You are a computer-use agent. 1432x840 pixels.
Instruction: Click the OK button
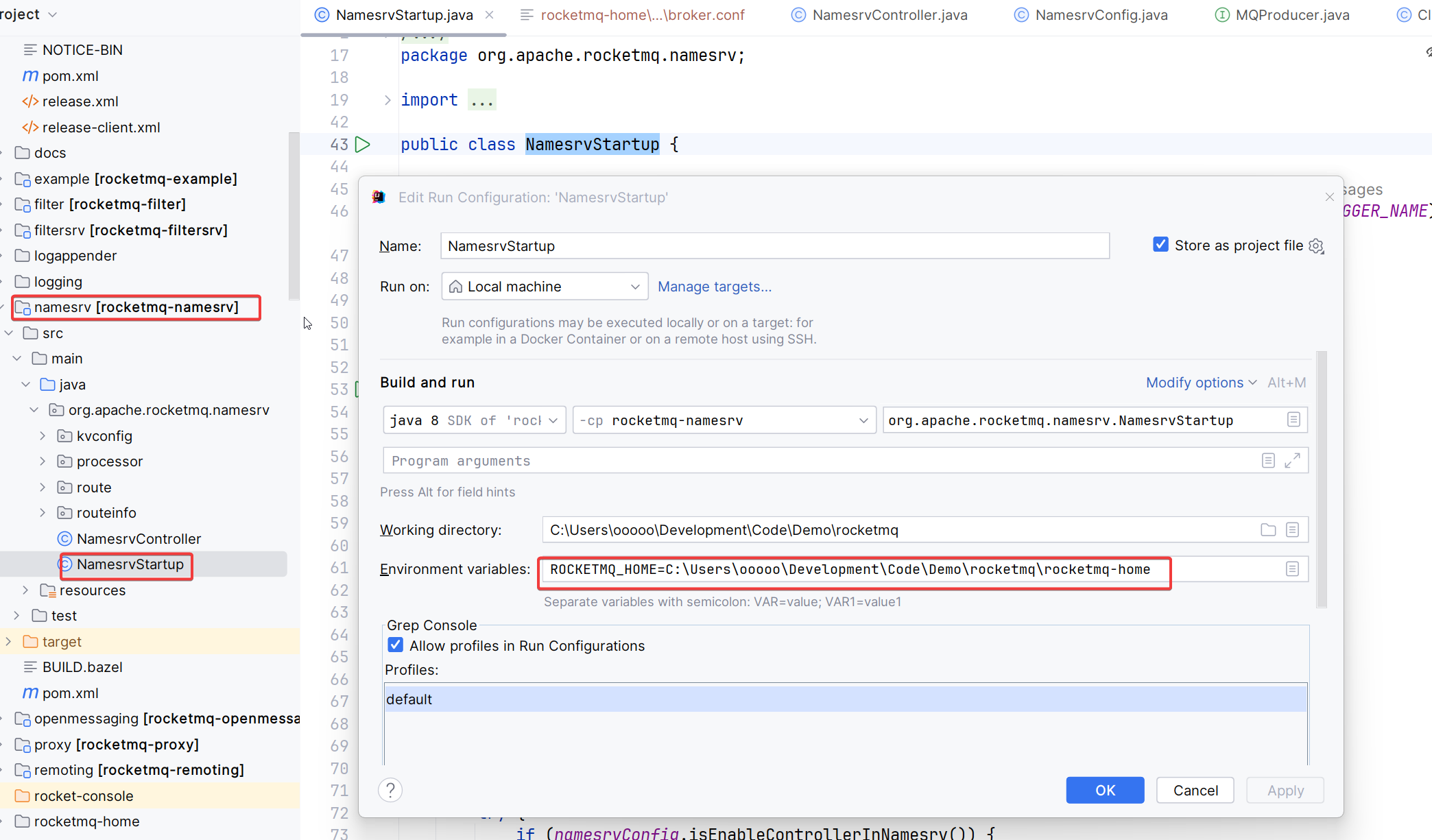click(x=1104, y=791)
